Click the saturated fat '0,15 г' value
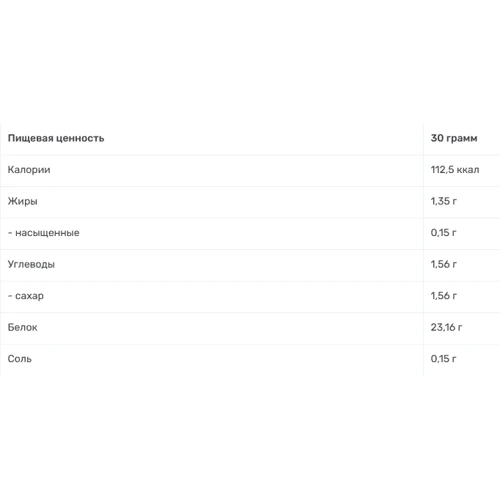 [x=443, y=232]
